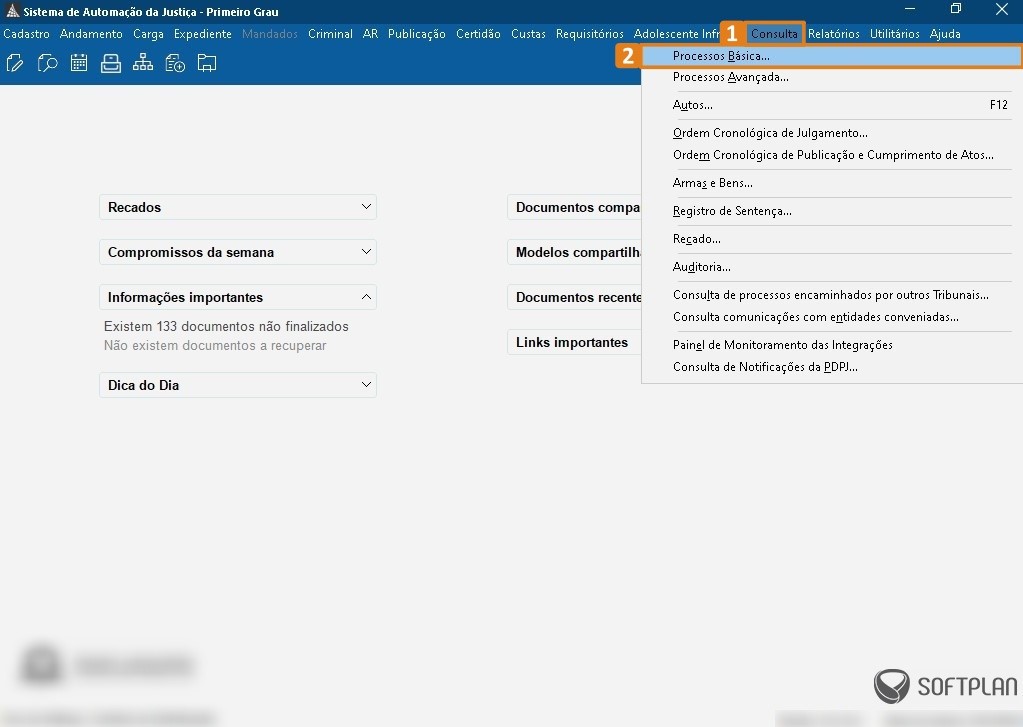Choose Consulta comunicações com entidades conveniadas
Viewport: 1023px width, 727px height.
pyautogui.click(x=831, y=317)
